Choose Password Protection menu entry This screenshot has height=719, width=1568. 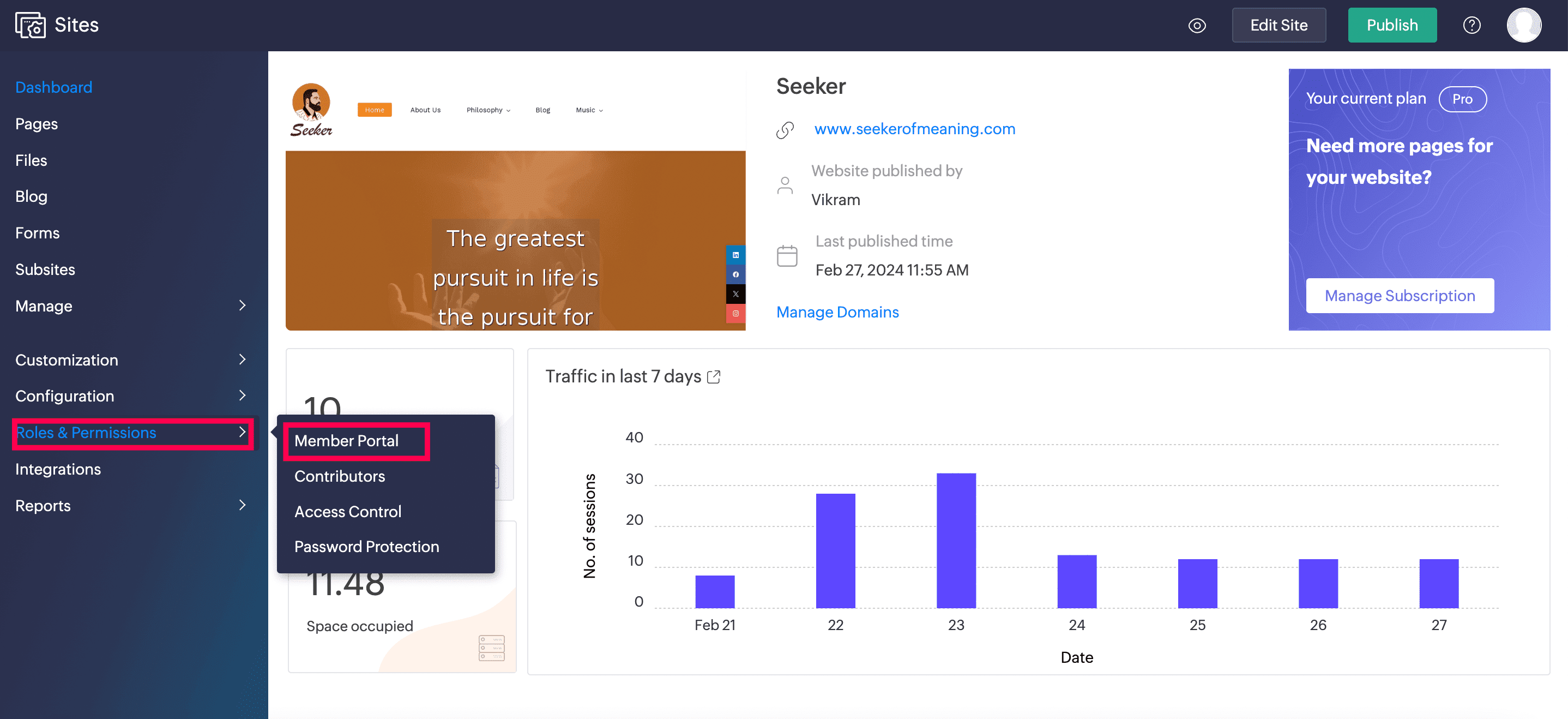(x=366, y=547)
